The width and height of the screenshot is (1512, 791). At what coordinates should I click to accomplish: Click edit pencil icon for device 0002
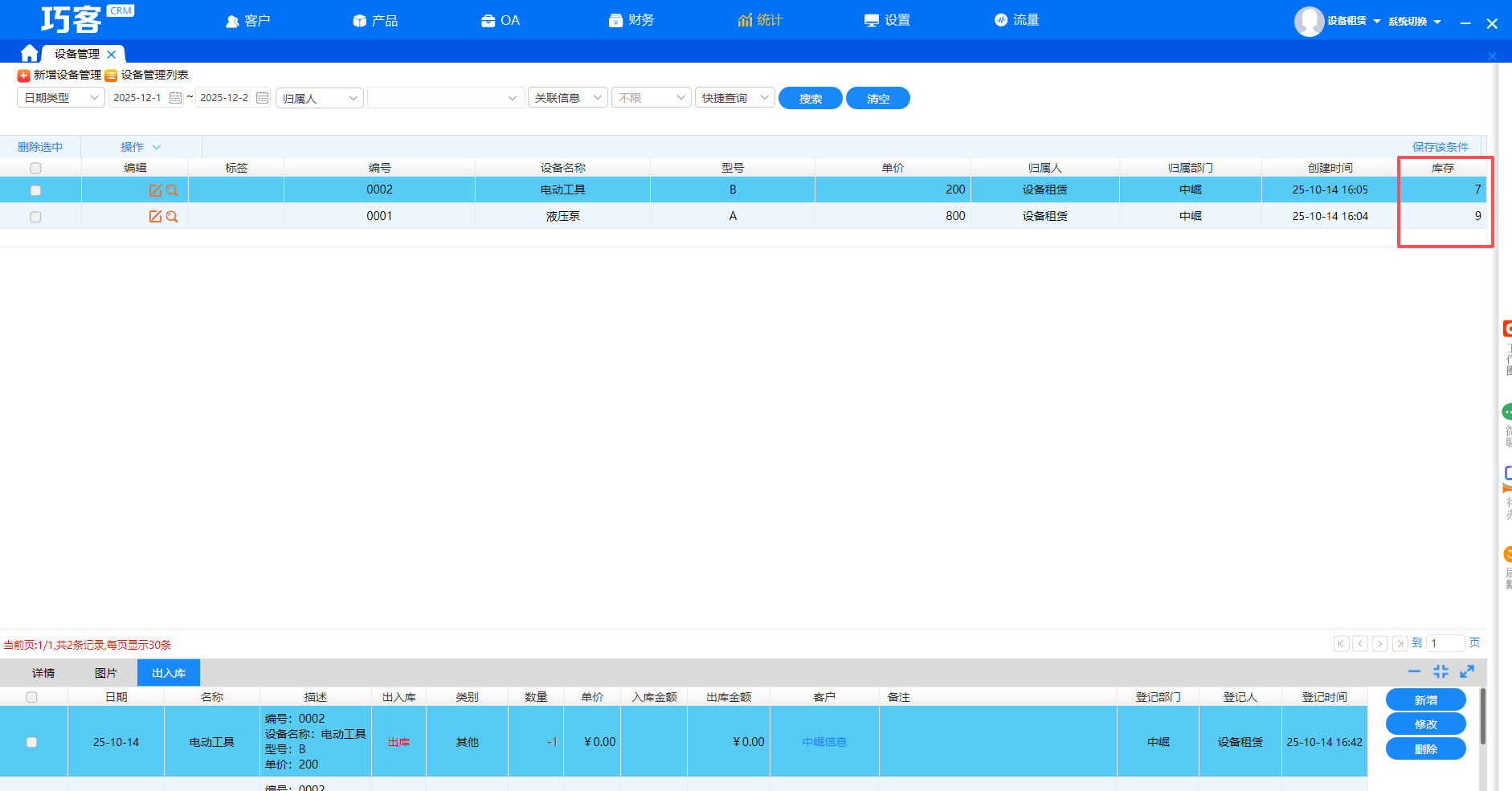155,190
